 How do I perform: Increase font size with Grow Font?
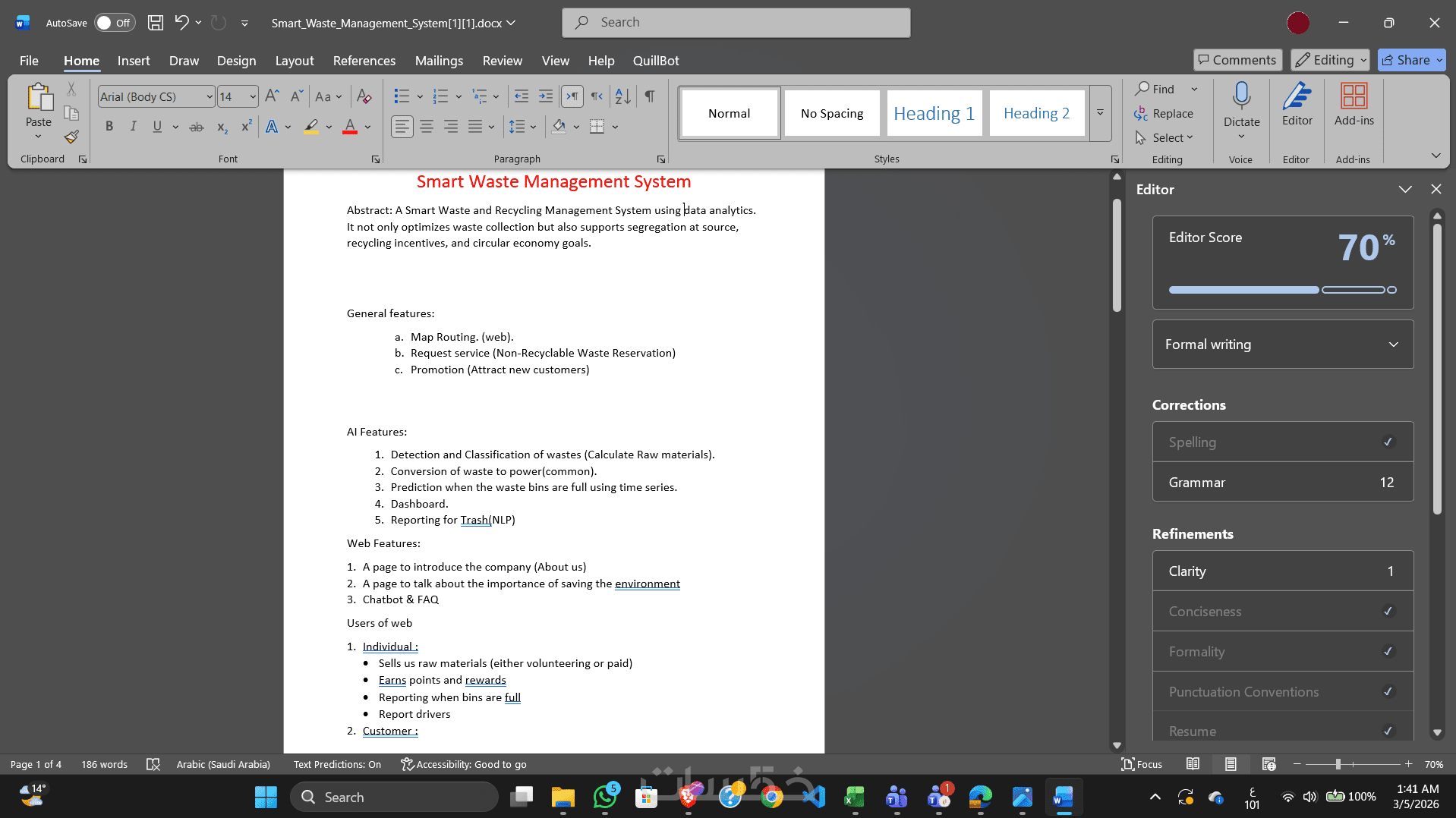[272, 96]
